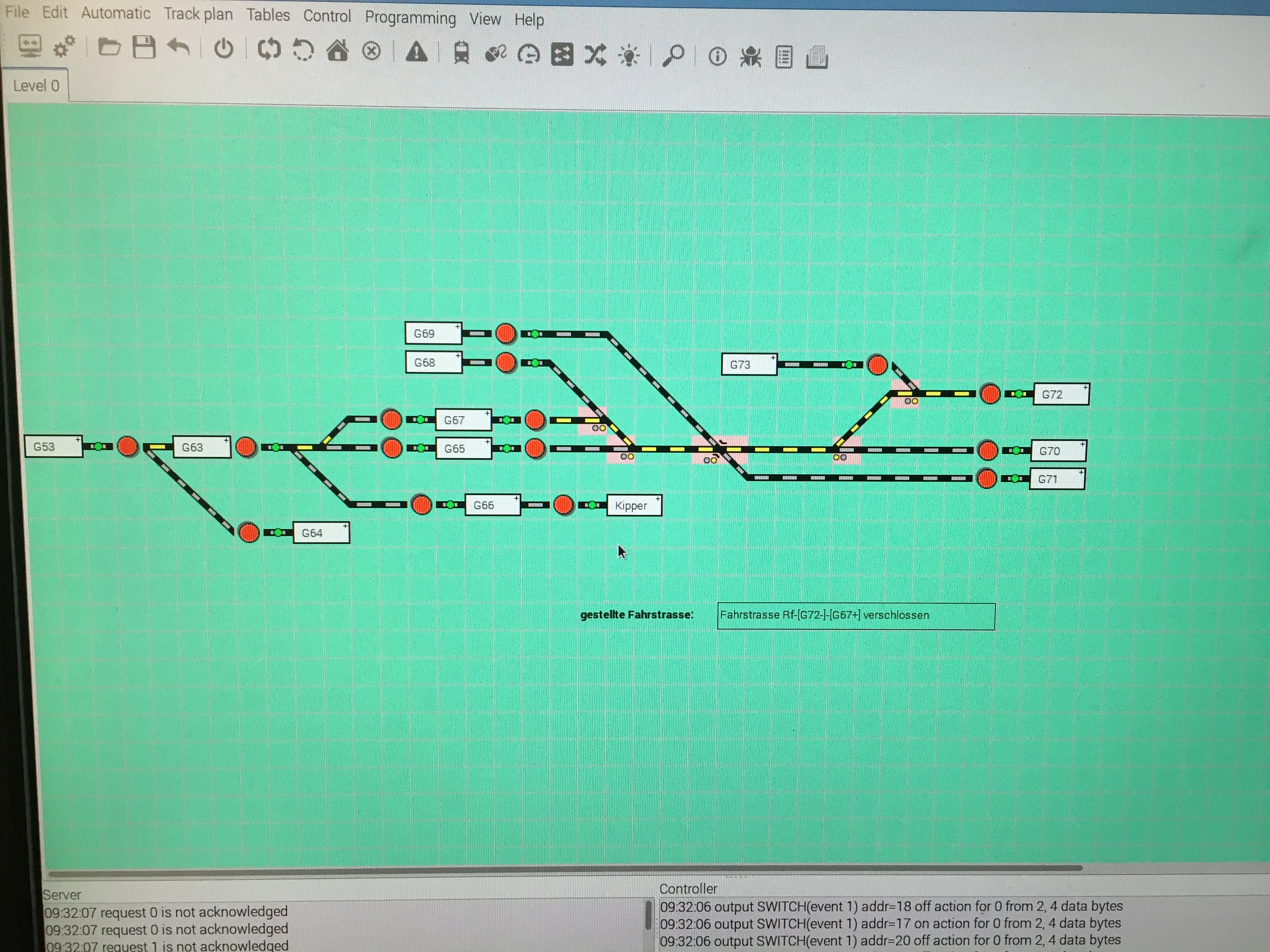
Task: Open the Programming menu
Action: pos(410,18)
